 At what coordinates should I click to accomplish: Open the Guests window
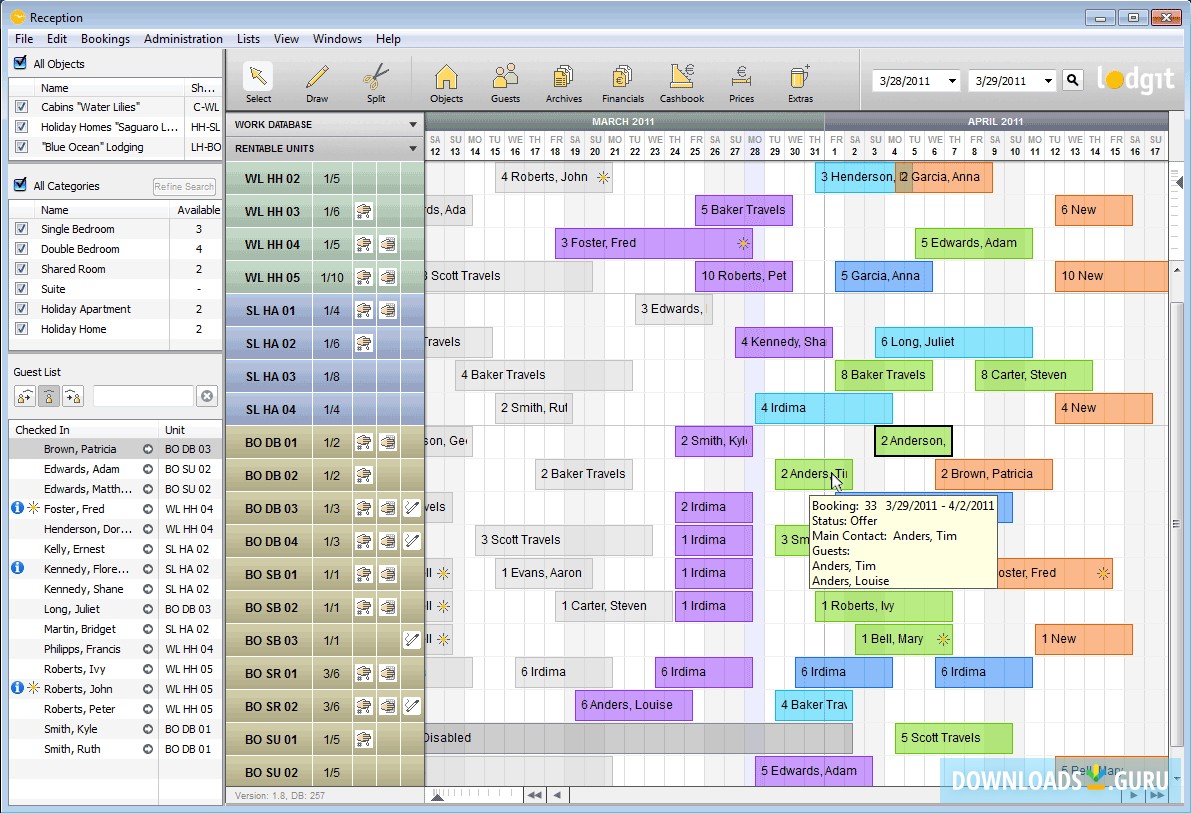(505, 80)
